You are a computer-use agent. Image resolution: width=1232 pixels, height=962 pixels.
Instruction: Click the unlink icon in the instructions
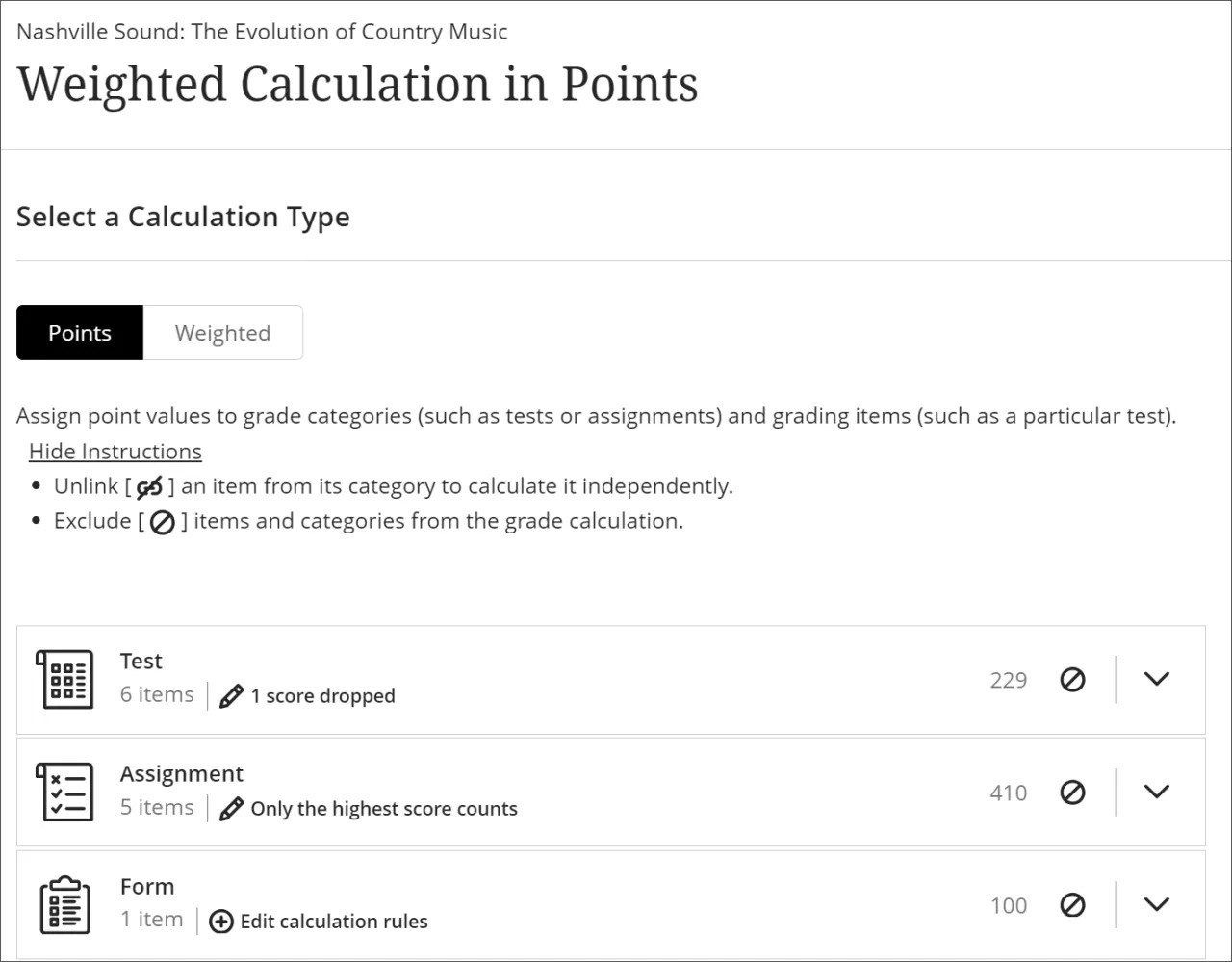(150, 487)
